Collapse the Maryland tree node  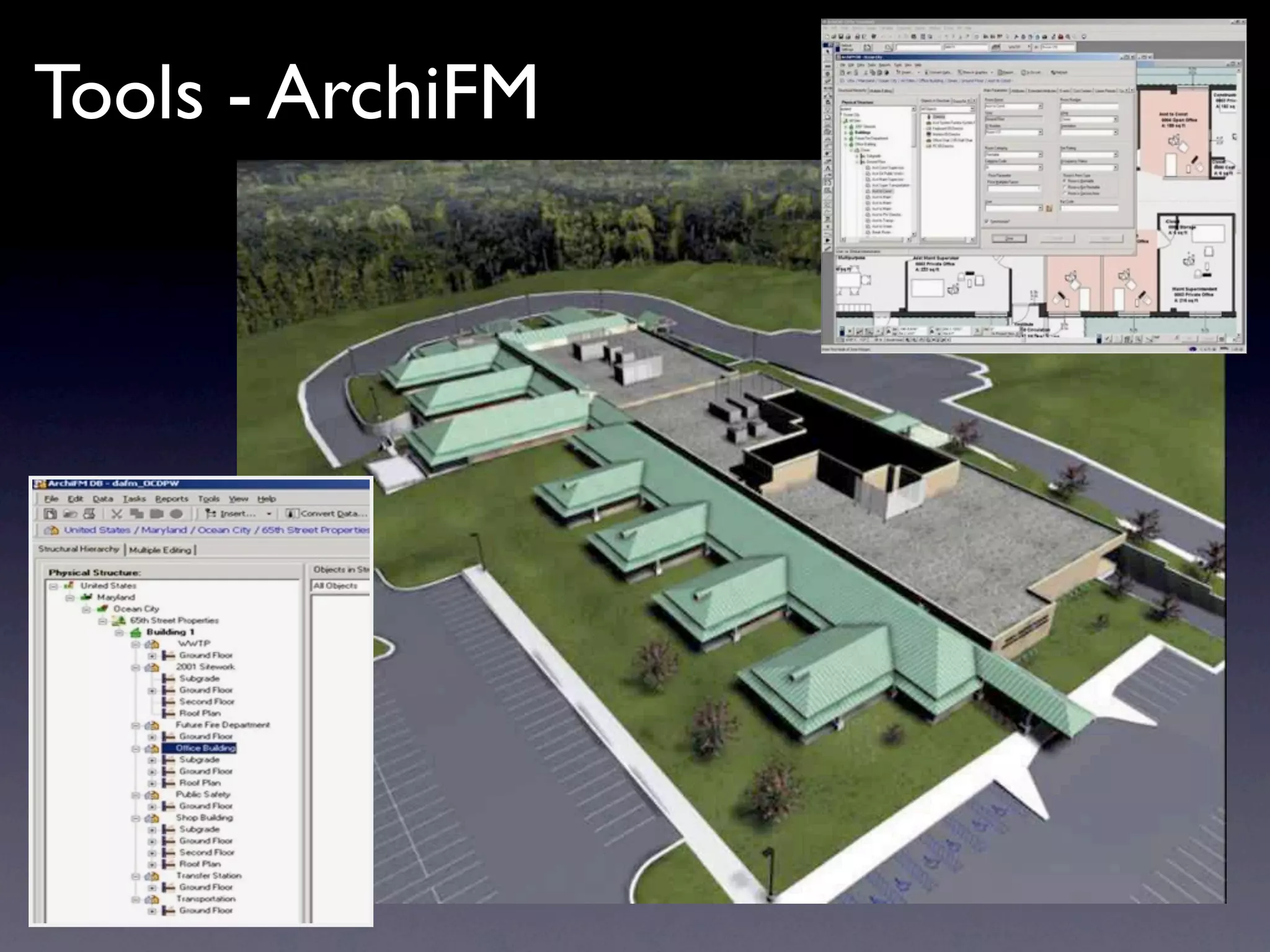pyautogui.click(x=70, y=597)
